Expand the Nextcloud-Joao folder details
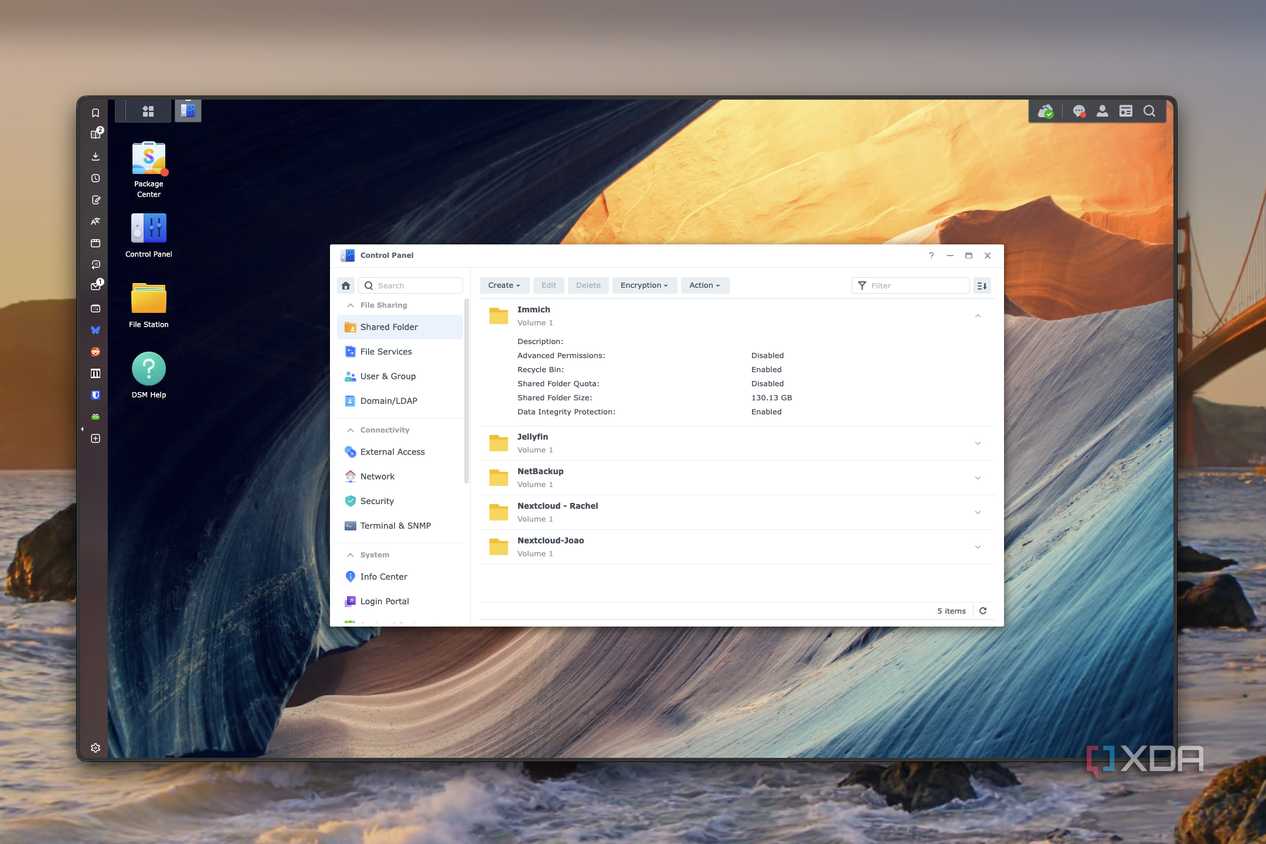Viewport: 1266px width, 844px height. [978, 546]
